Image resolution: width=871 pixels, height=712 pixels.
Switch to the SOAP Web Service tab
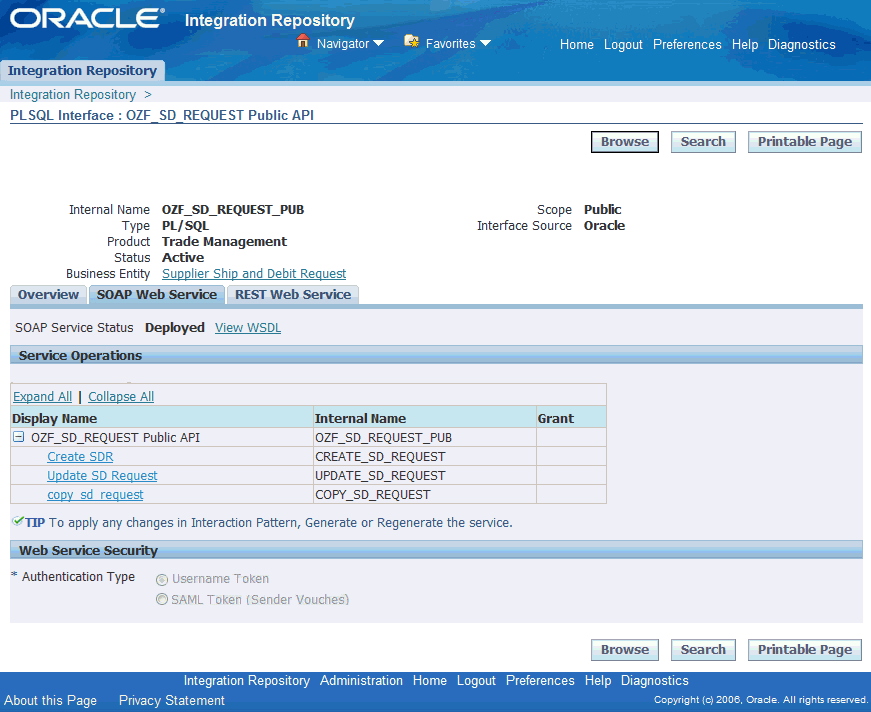point(157,295)
